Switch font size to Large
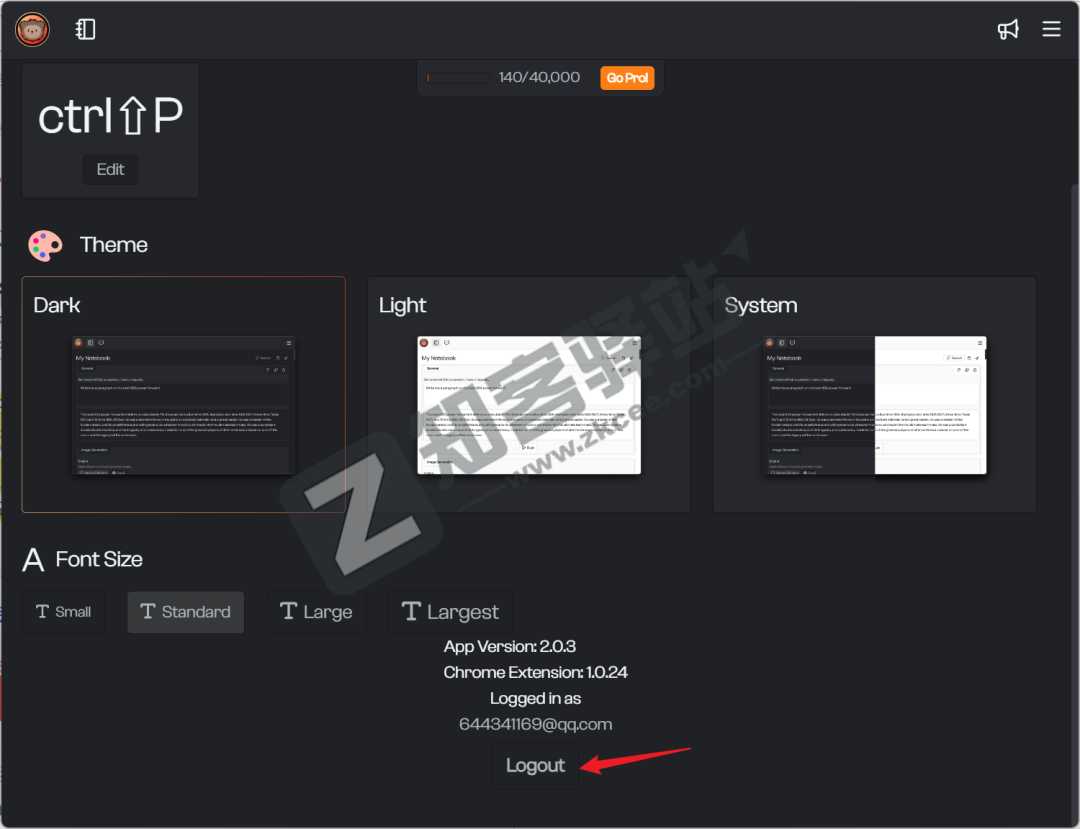Viewport: 1080px width, 829px height. pos(315,612)
